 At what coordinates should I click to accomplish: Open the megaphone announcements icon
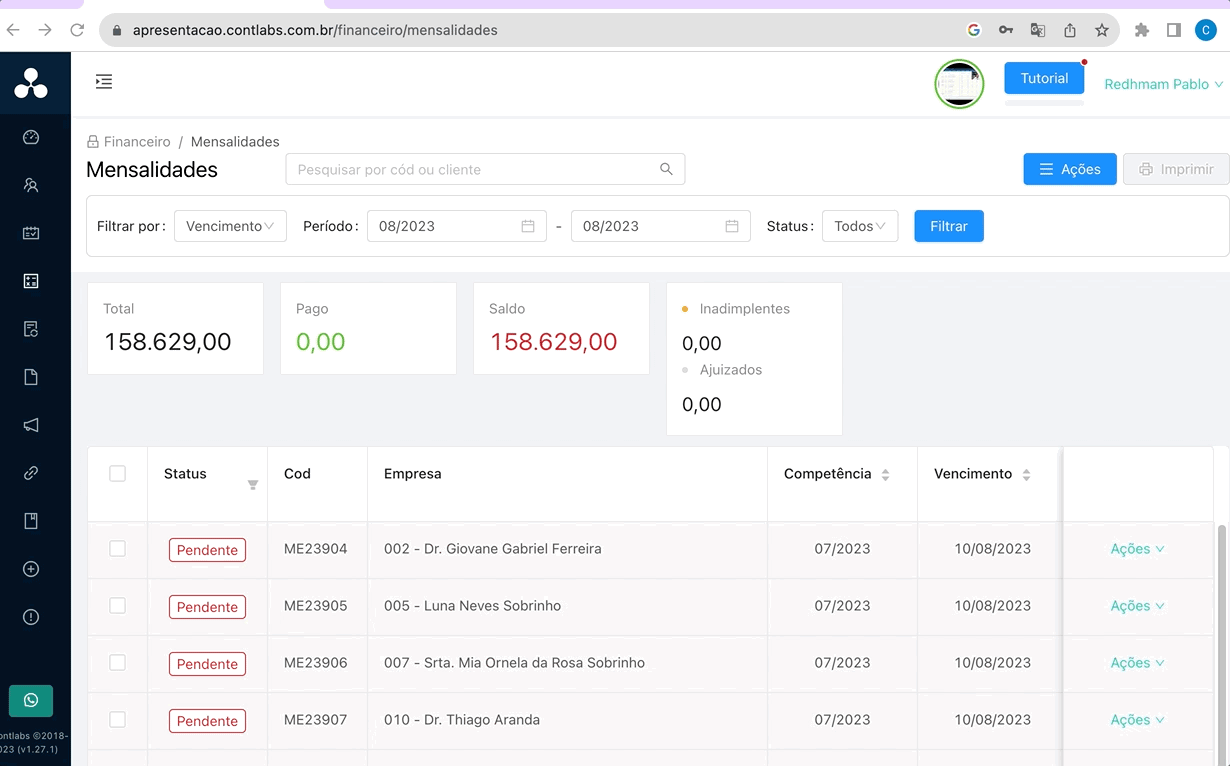pos(31,425)
